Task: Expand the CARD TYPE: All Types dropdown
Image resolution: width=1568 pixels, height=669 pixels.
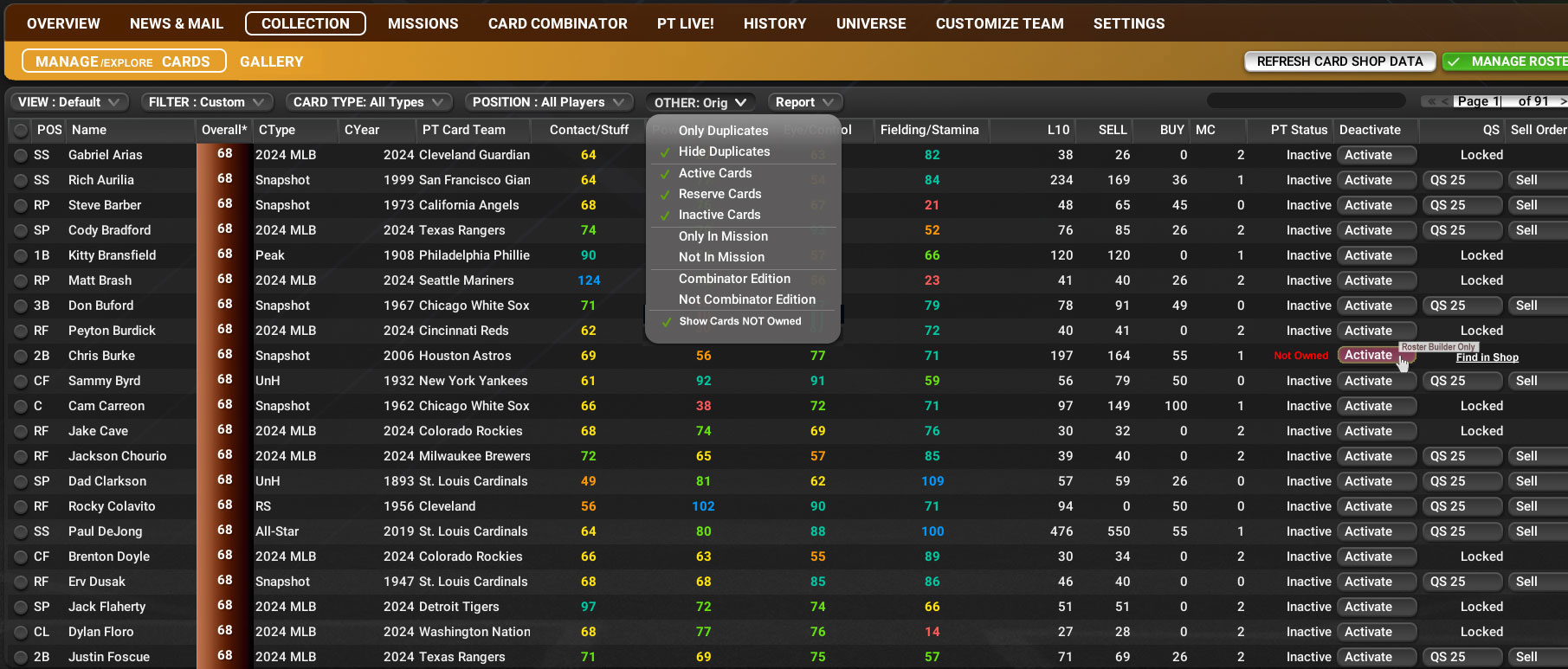Action: coord(368,102)
